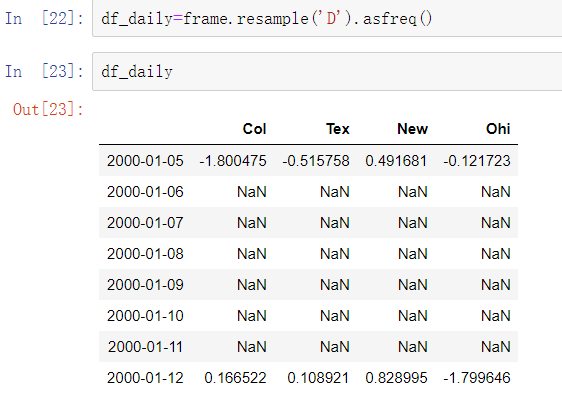Click the value 0.166522 in last row
Viewport: 562px width, 398px height.
point(235,378)
